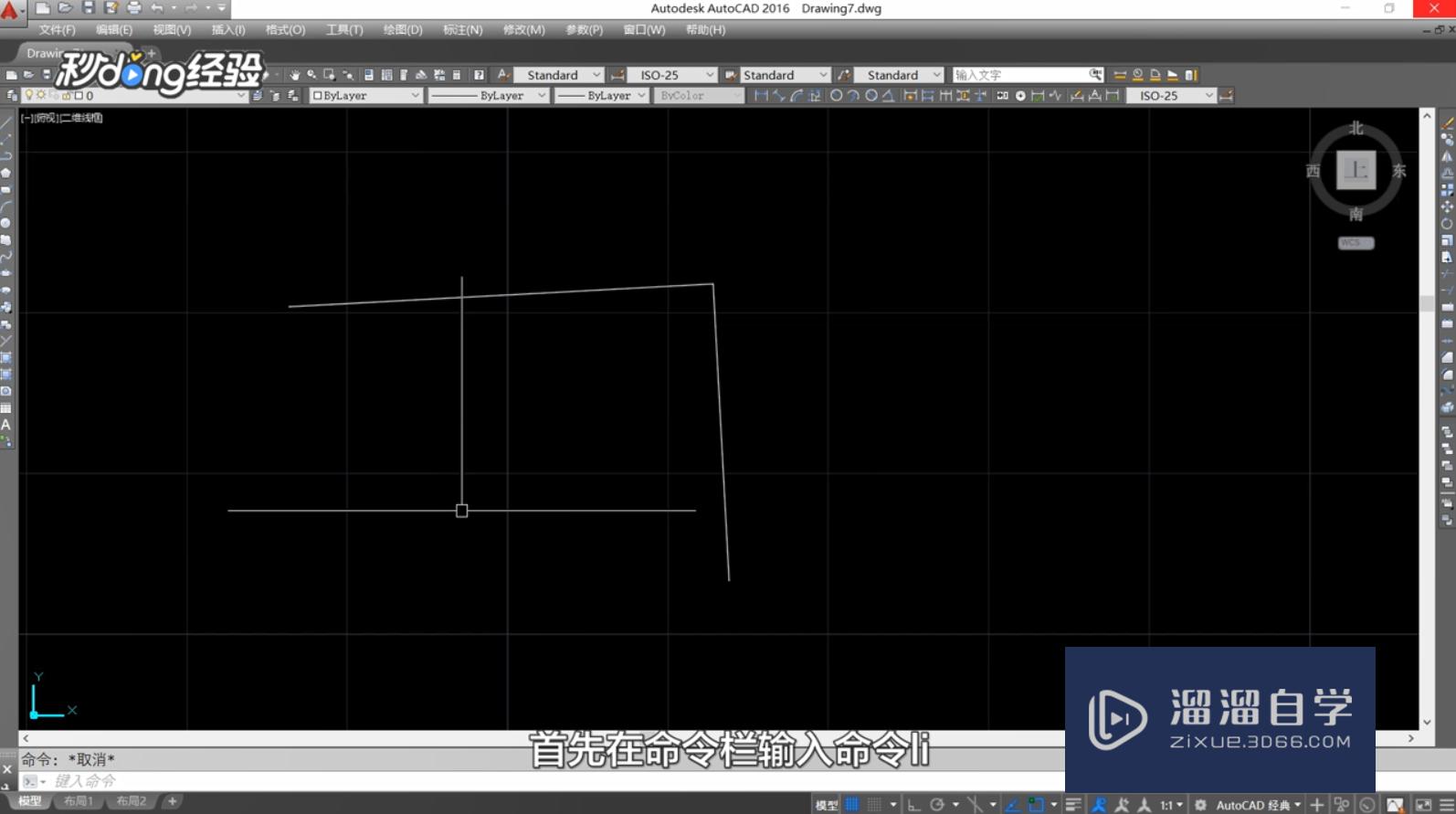
Task: Select the Multiline Text tool in left toolbar
Action: click(6, 425)
